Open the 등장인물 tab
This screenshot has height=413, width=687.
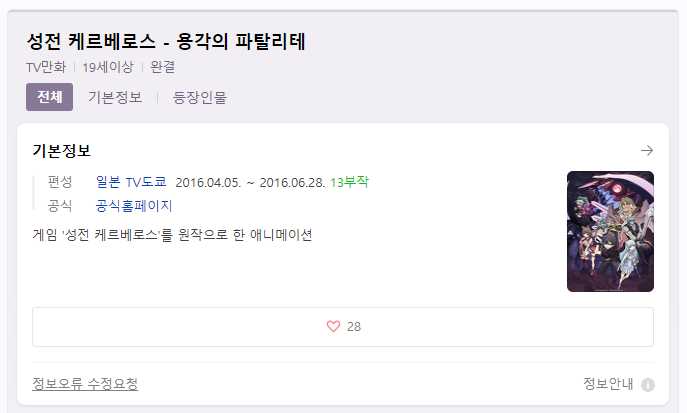click(x=200, y=97)
